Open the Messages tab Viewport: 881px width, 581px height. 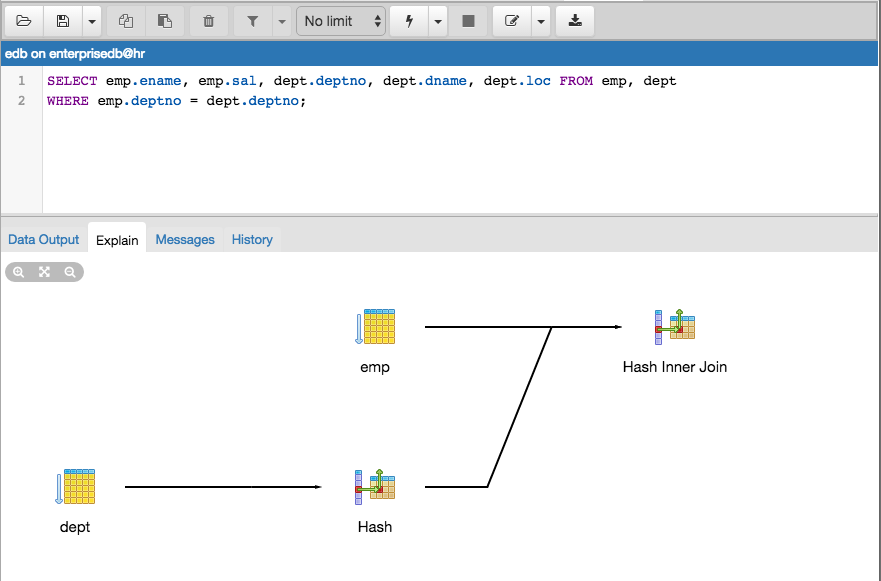185,239
